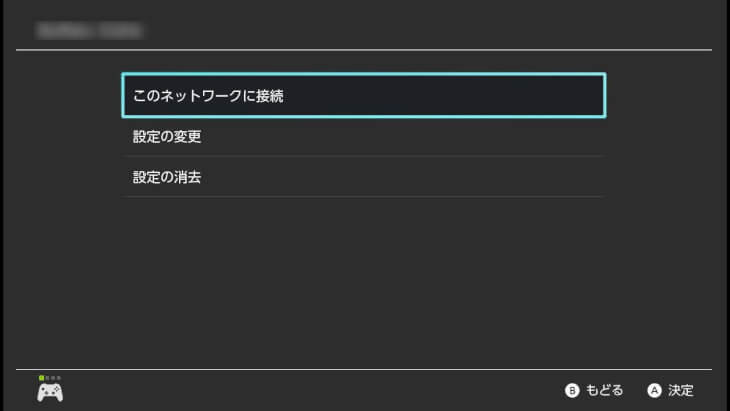The height and width of the screenshot is (411, 730).
Task: Click the green player-one indicator dot
Action: pyautogui.click(x=41, y=377)
